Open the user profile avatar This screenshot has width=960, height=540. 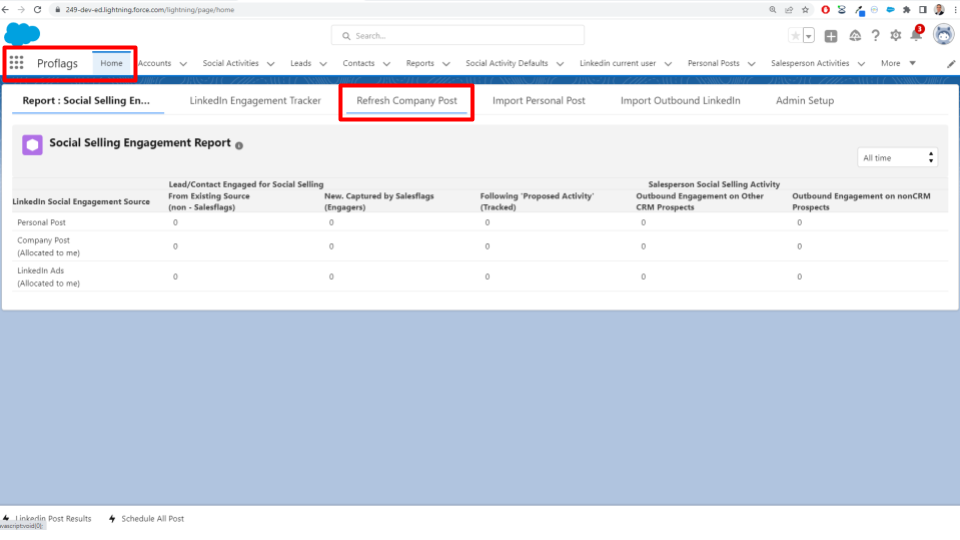(943, 35)
